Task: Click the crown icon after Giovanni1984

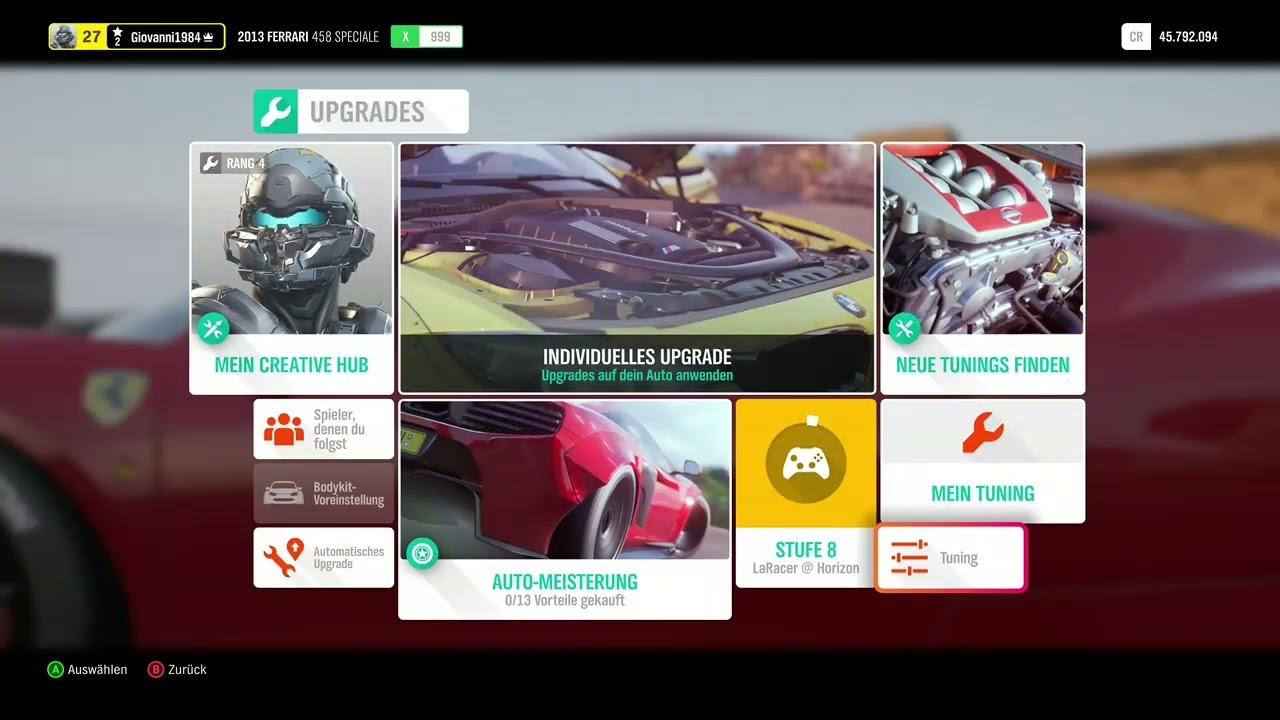Action: click(209, 38)
